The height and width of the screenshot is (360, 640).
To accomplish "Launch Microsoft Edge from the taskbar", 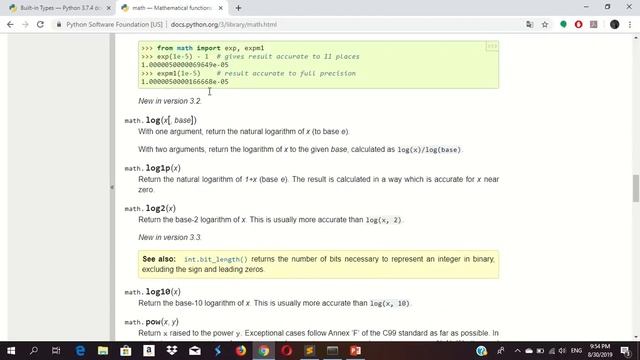I will tap(80, 351).
